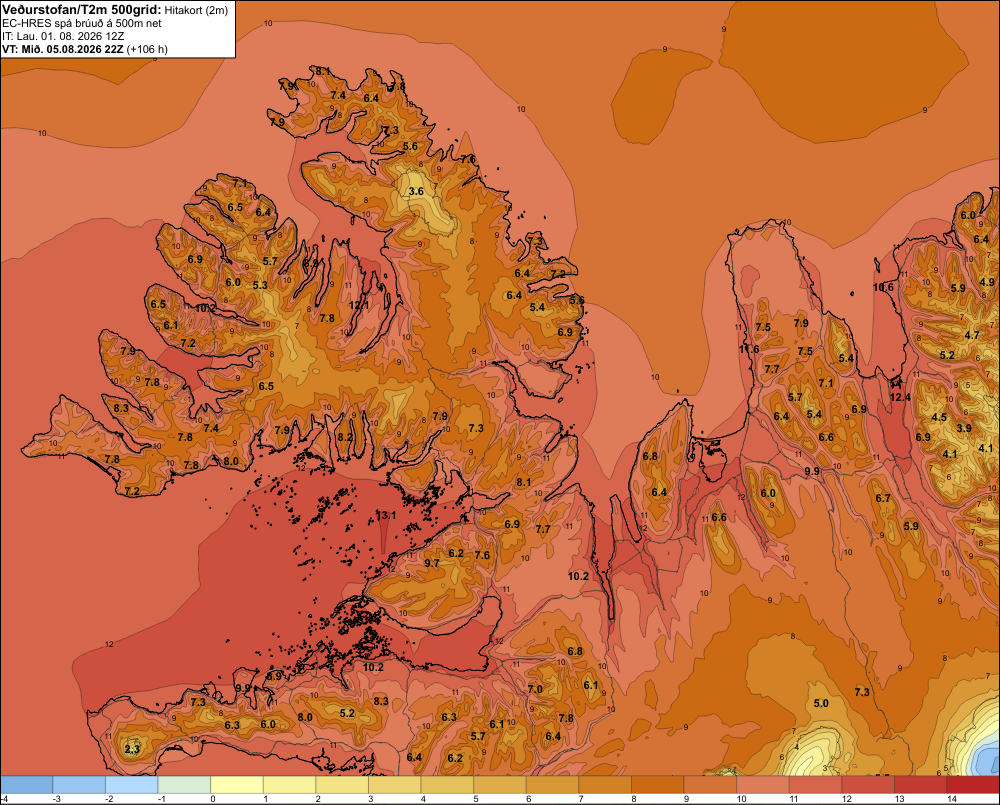Pick the legend color between -2 and -1
This screenshot has width=1000, height=805.
(131, 785)
